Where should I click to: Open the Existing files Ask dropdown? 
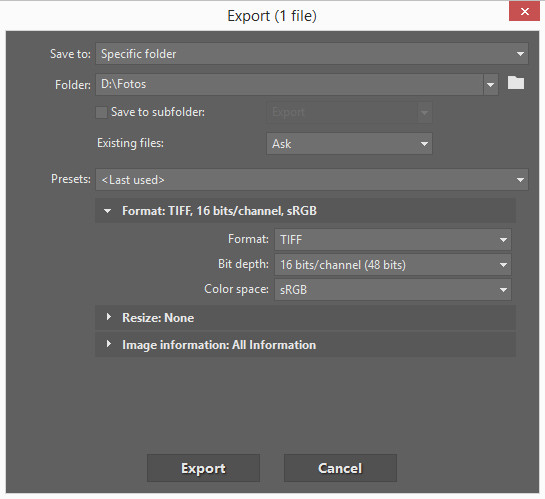(x=349, y=144)
